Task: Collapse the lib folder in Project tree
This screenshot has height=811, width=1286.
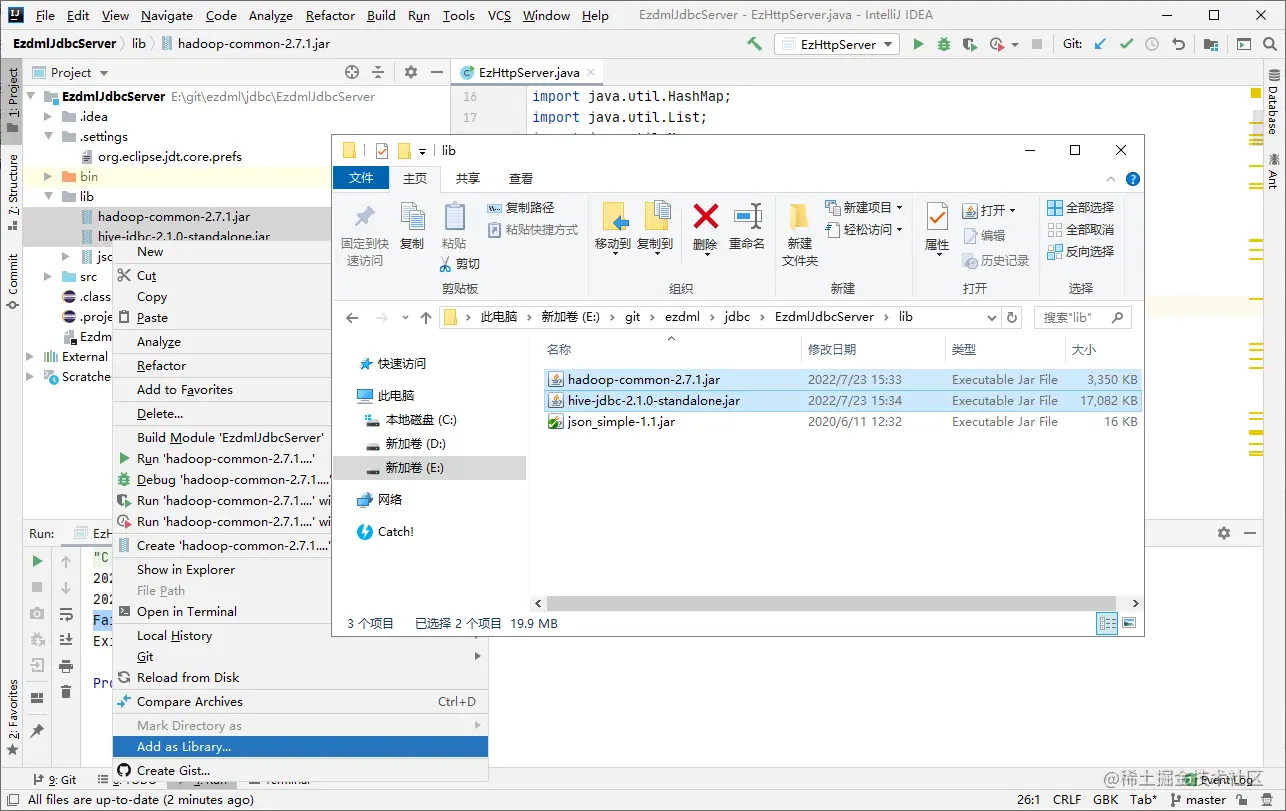Action: (48, 196)
